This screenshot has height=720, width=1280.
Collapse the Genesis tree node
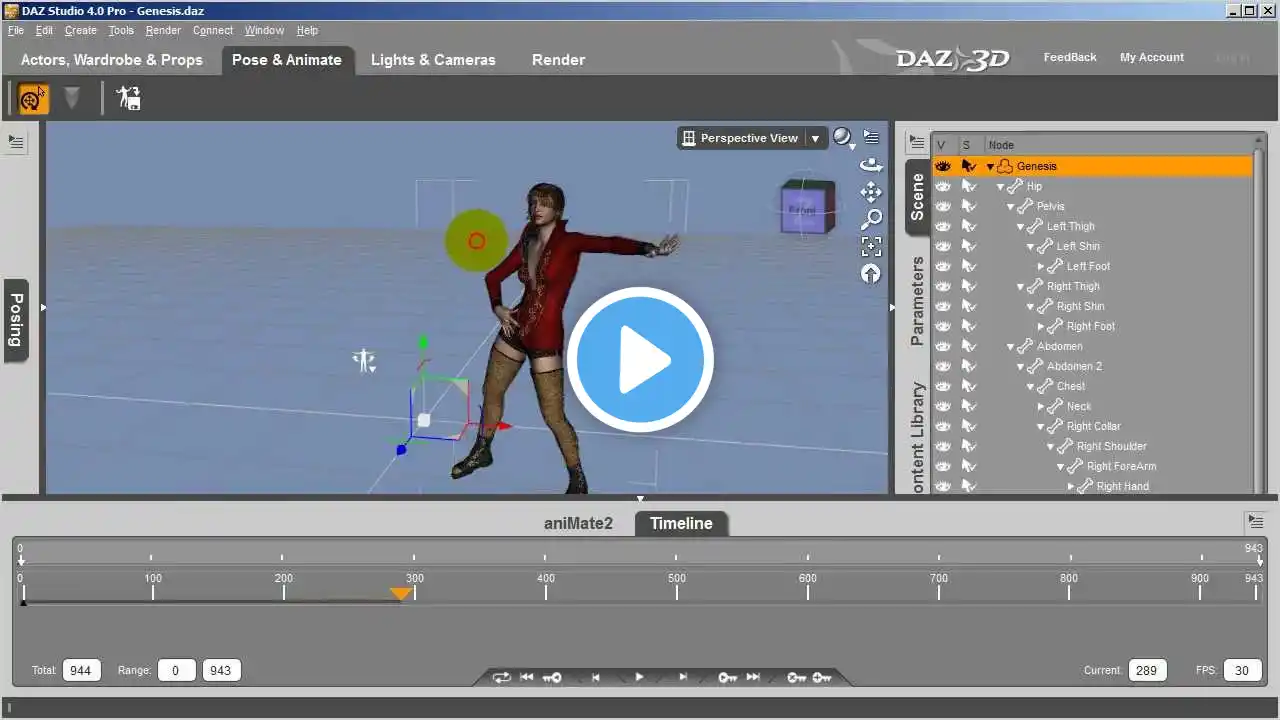pyautogui.click(x=990, y=167)
